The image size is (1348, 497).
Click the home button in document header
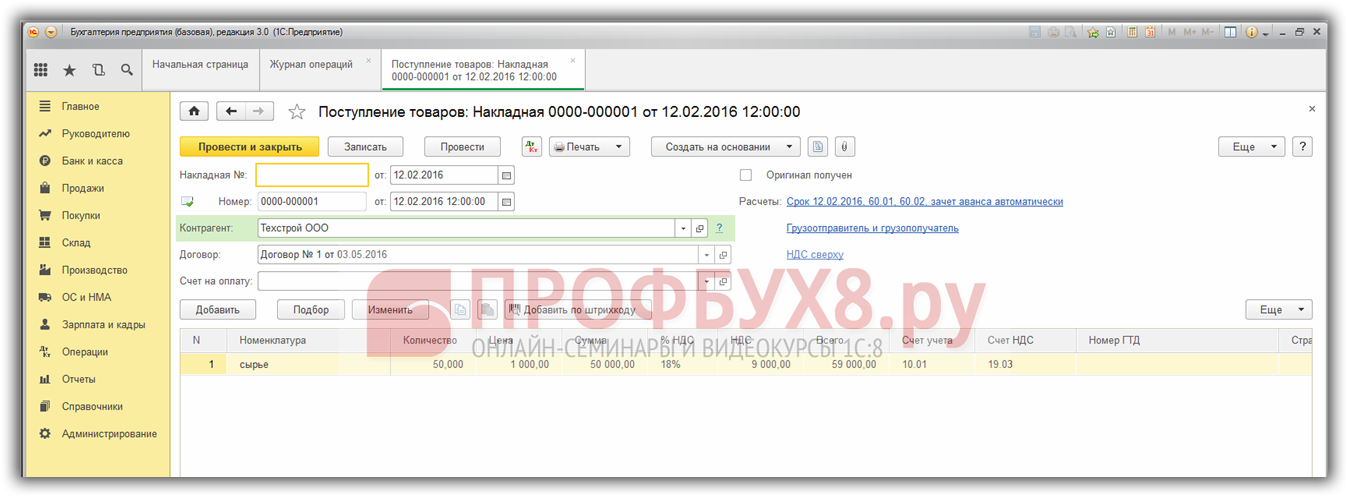[194, 112]
